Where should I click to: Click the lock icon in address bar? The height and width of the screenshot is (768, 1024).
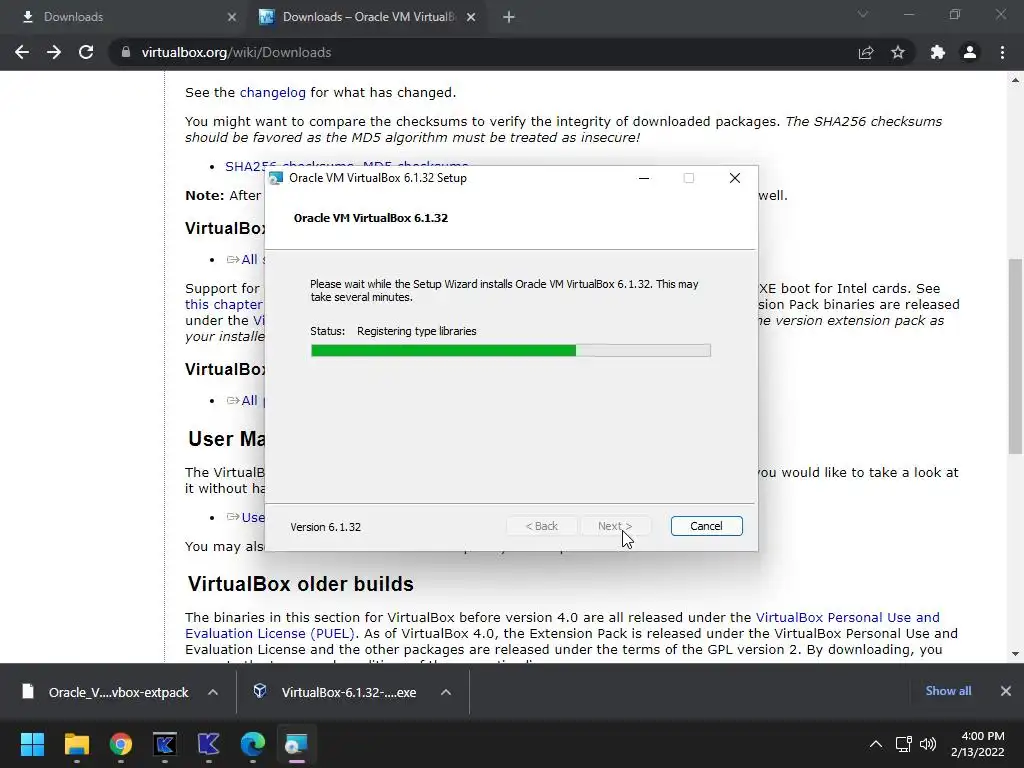pyautogui.click(x=126, y=52)
